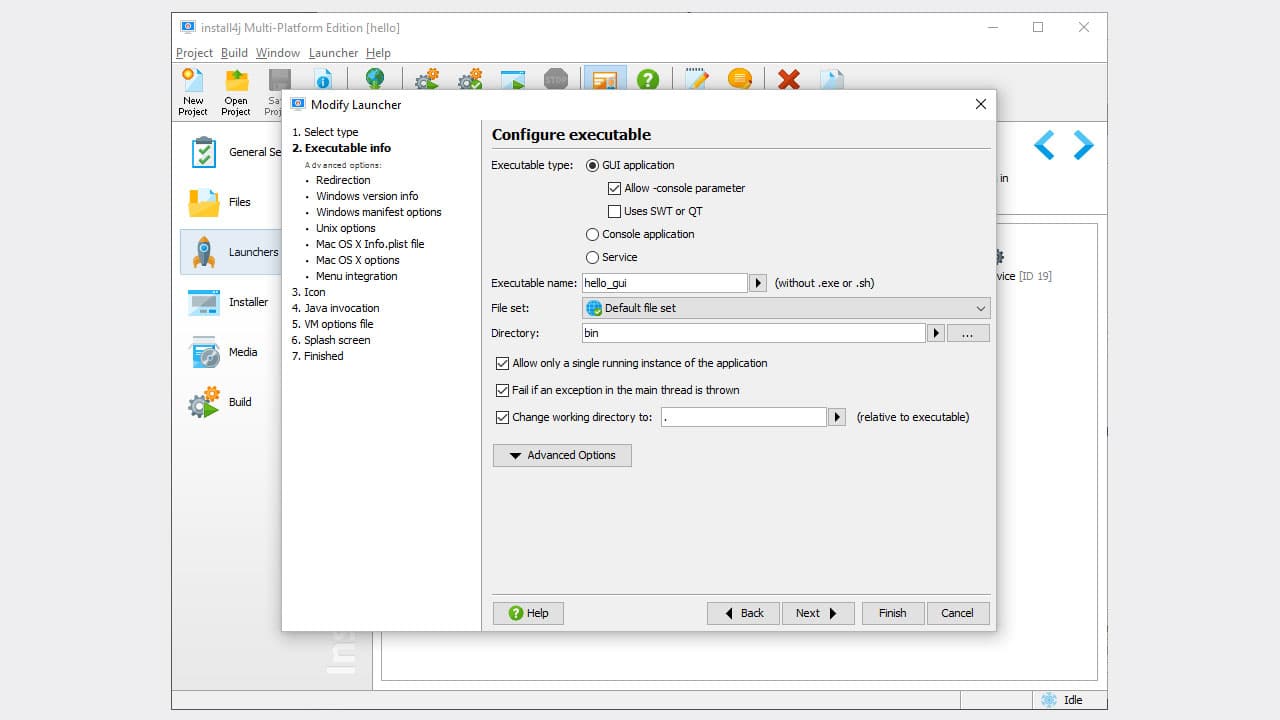Select the Installer section icon
The width and height of the screenshot is (1280, 720).
[204, 302]
